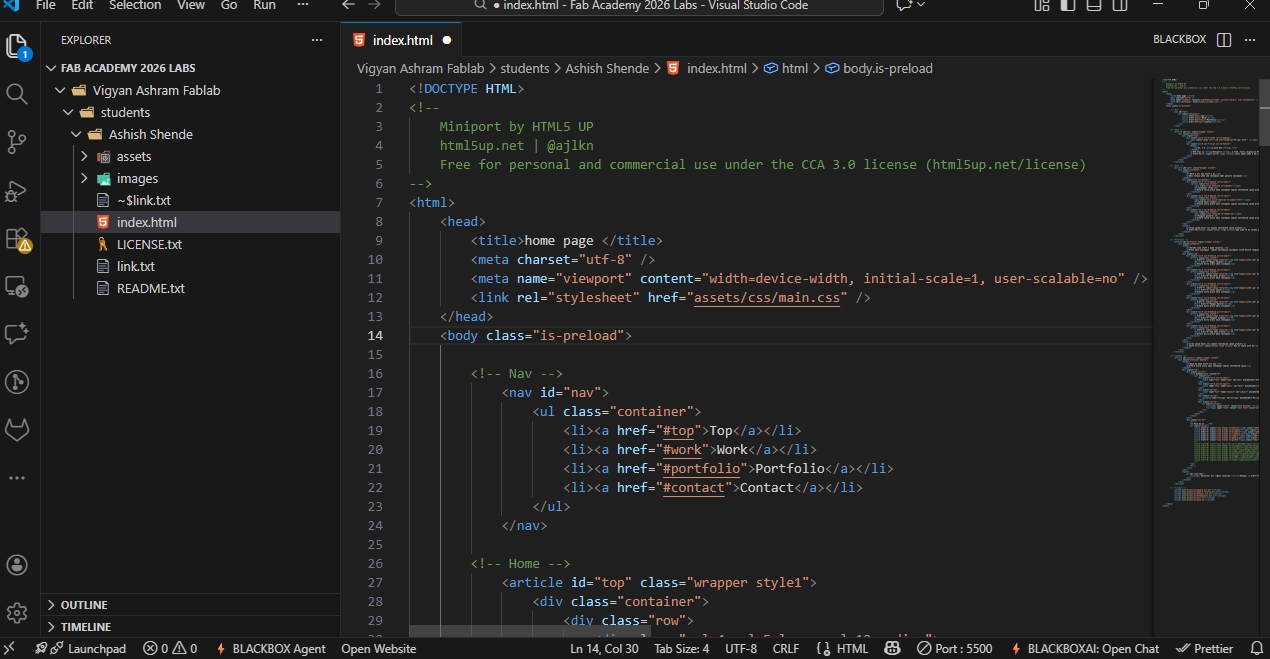
Task: Open the File menu
Action: [46, 5]
